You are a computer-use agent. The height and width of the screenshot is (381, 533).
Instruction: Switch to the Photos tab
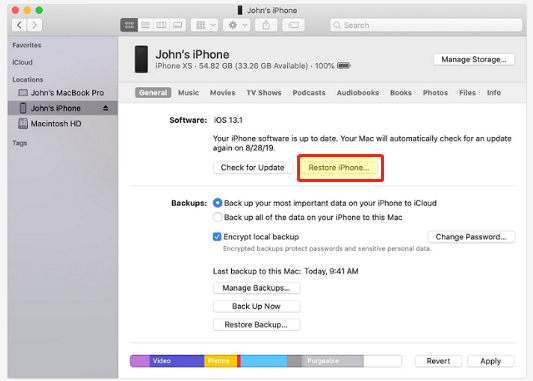pyautogui.click(x=435, y=92)
